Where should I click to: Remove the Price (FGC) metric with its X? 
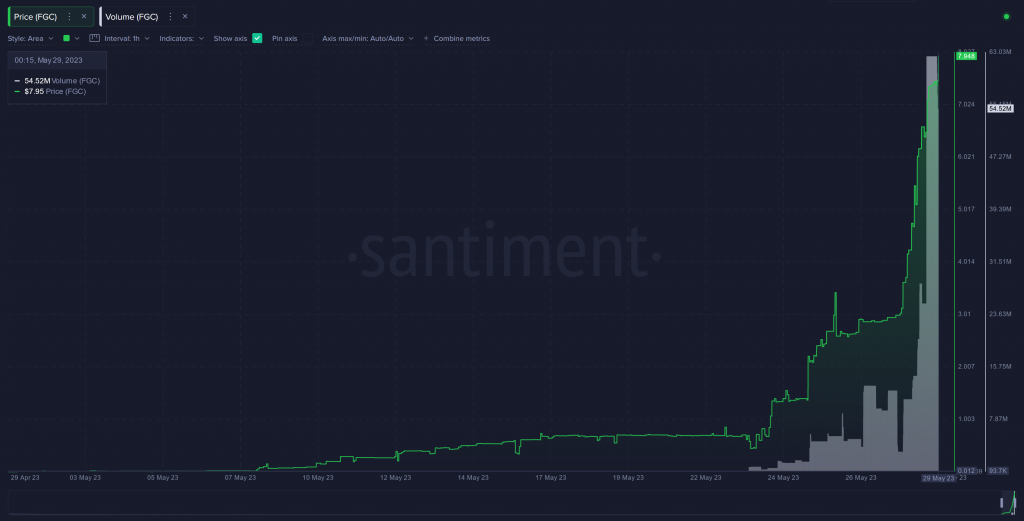(84, 17)
